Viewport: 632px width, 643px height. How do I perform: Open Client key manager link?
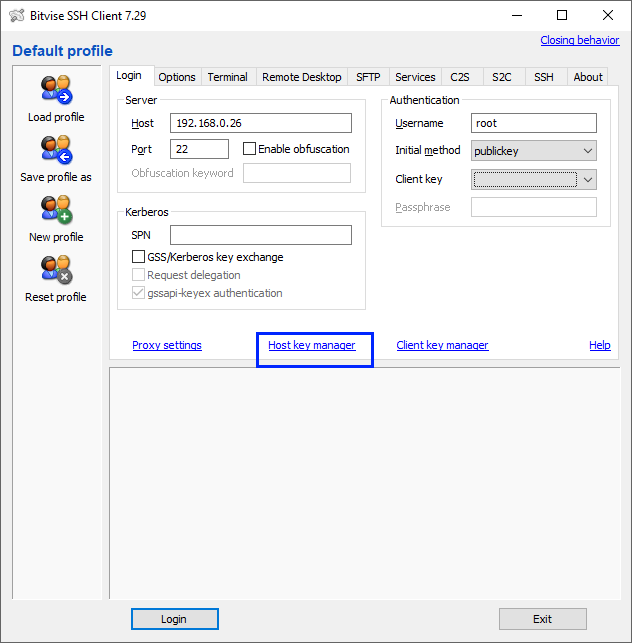[x=442, y=345]
